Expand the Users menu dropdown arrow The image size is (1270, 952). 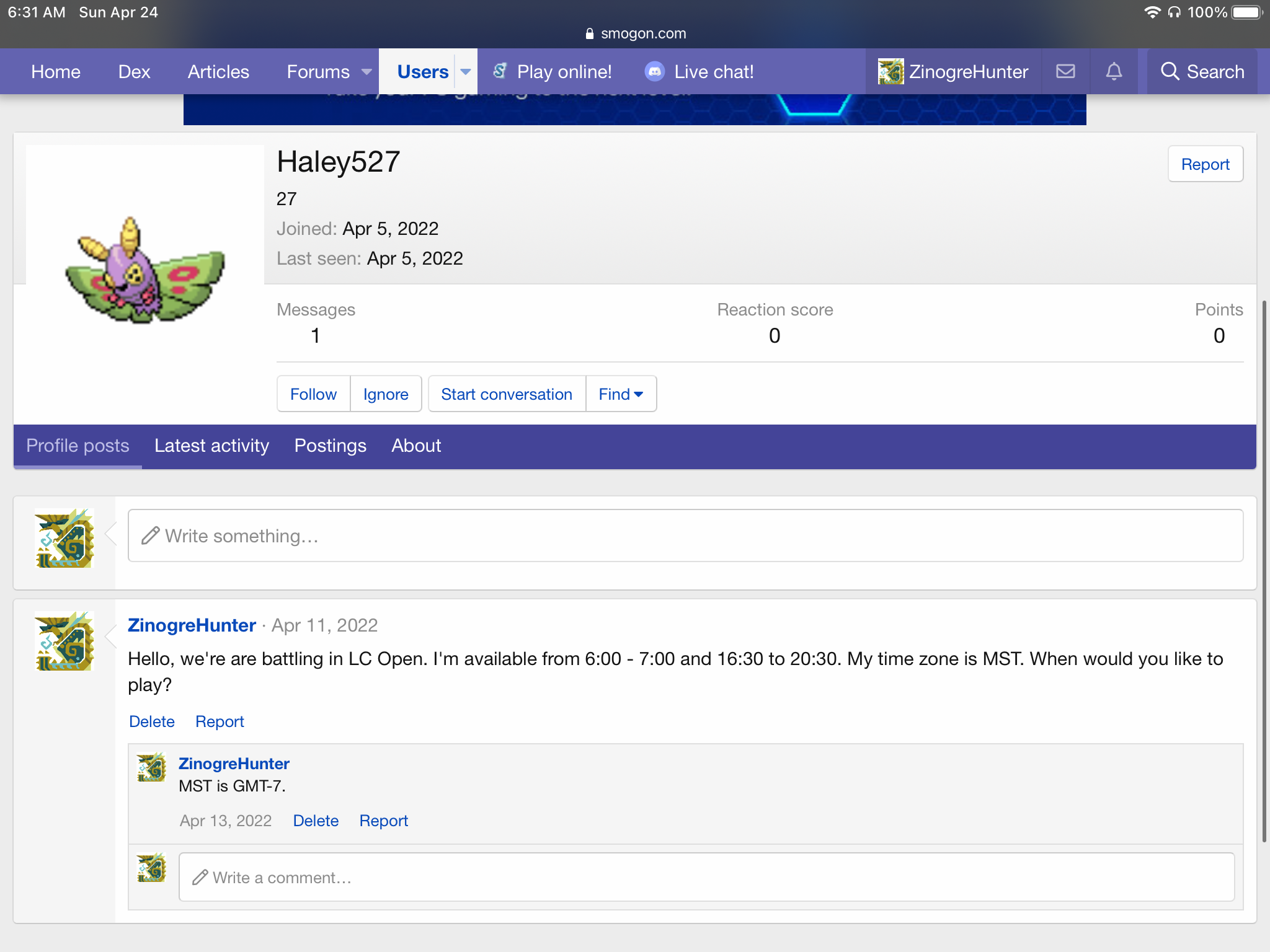click(466, 71)
